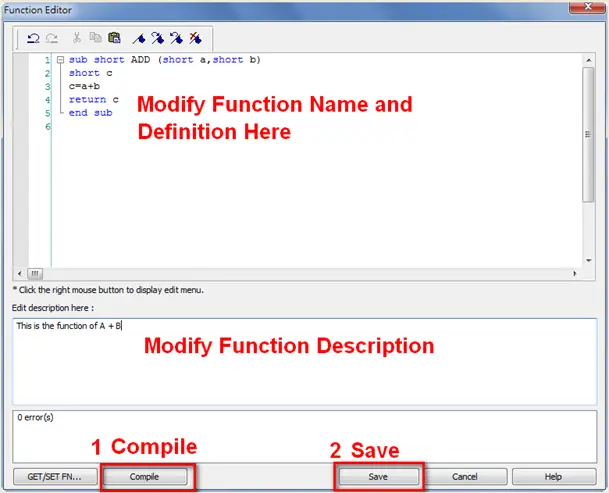The width and height of the screenshot is (609, 493).
Task: Click the code editor scroll down arrow
Action: 589,261
